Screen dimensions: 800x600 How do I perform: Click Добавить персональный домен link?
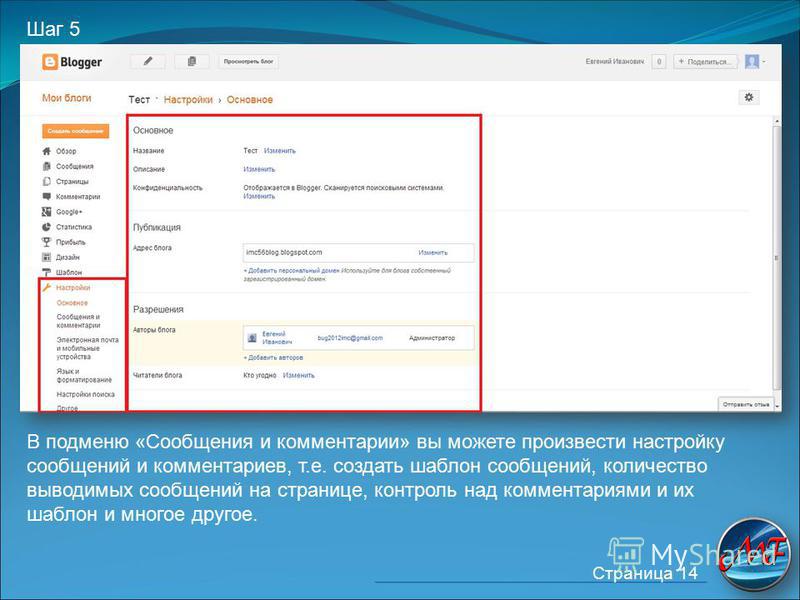294,270
